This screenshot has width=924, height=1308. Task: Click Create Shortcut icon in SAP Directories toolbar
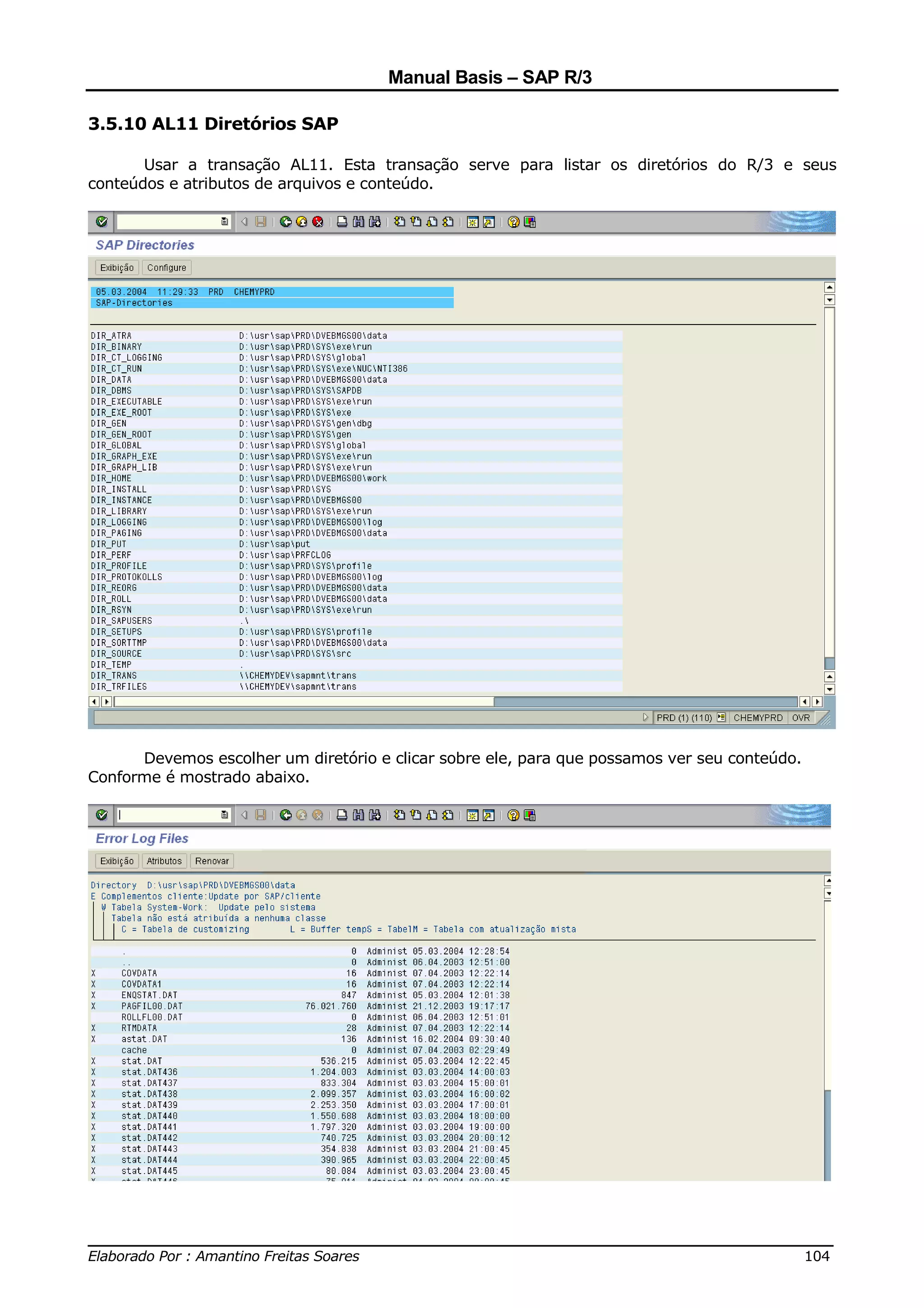point(489,222)
